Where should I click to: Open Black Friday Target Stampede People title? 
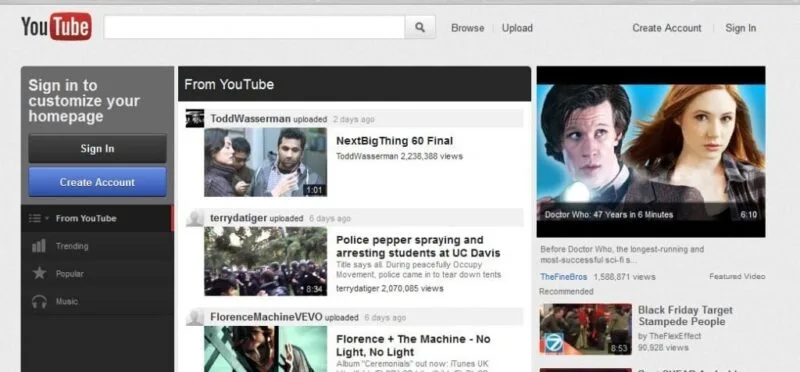click(x=685, y=316)
